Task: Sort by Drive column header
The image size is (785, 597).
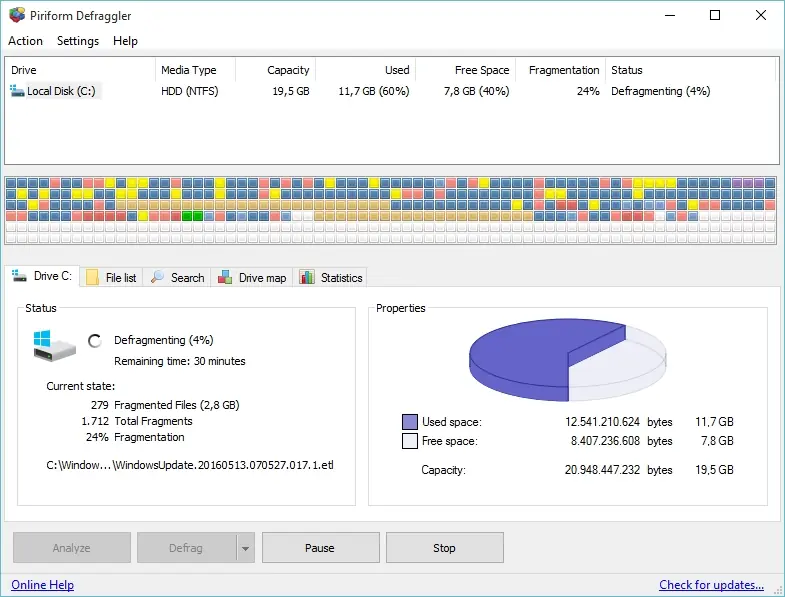Action: pos(80,70)
